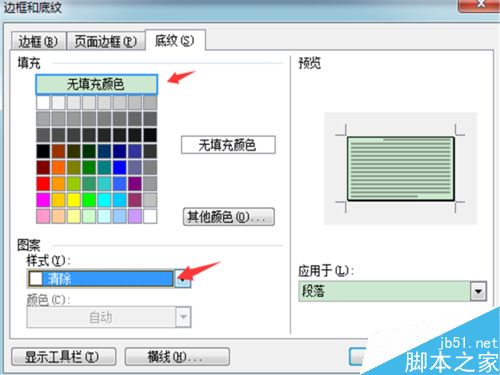Image resolution: width=500 pixels, height=375 pixels.
Task: Select the light yellow swatch in bottom row
Action: pyautogui.click(x=74, y=216)
